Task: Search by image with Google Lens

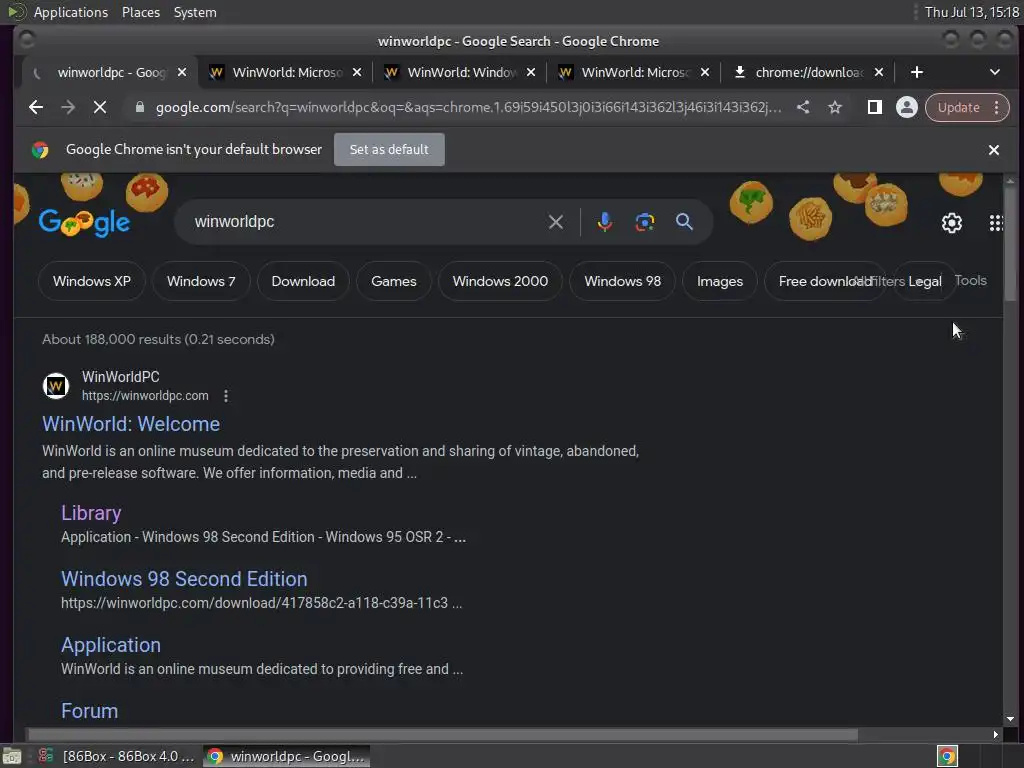Action: pyautogui.click(x=645, y=222)
